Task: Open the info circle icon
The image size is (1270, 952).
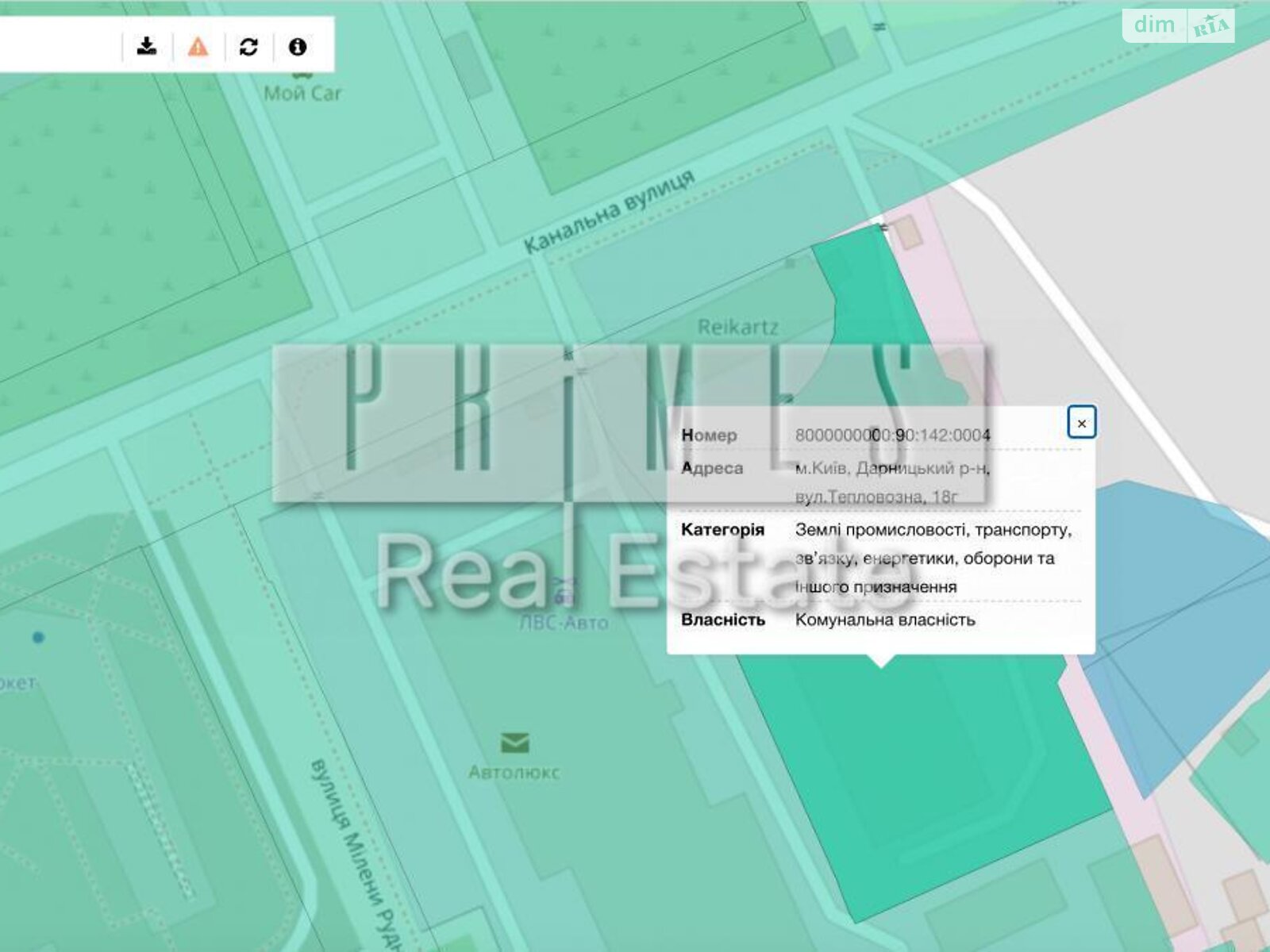Action: [x=298, y=47]
